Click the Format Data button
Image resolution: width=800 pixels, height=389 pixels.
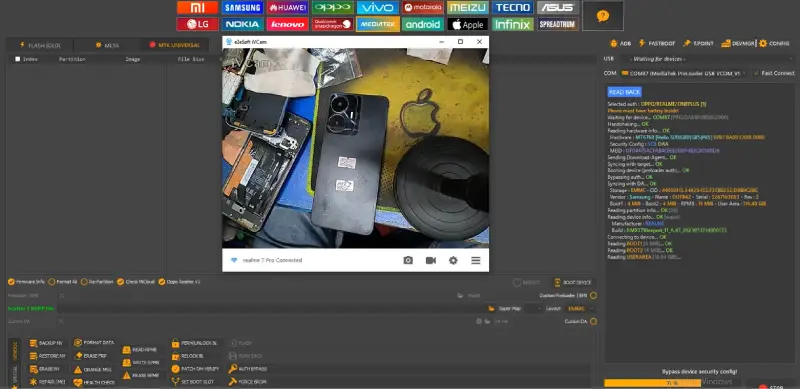[x=94, y=343]
